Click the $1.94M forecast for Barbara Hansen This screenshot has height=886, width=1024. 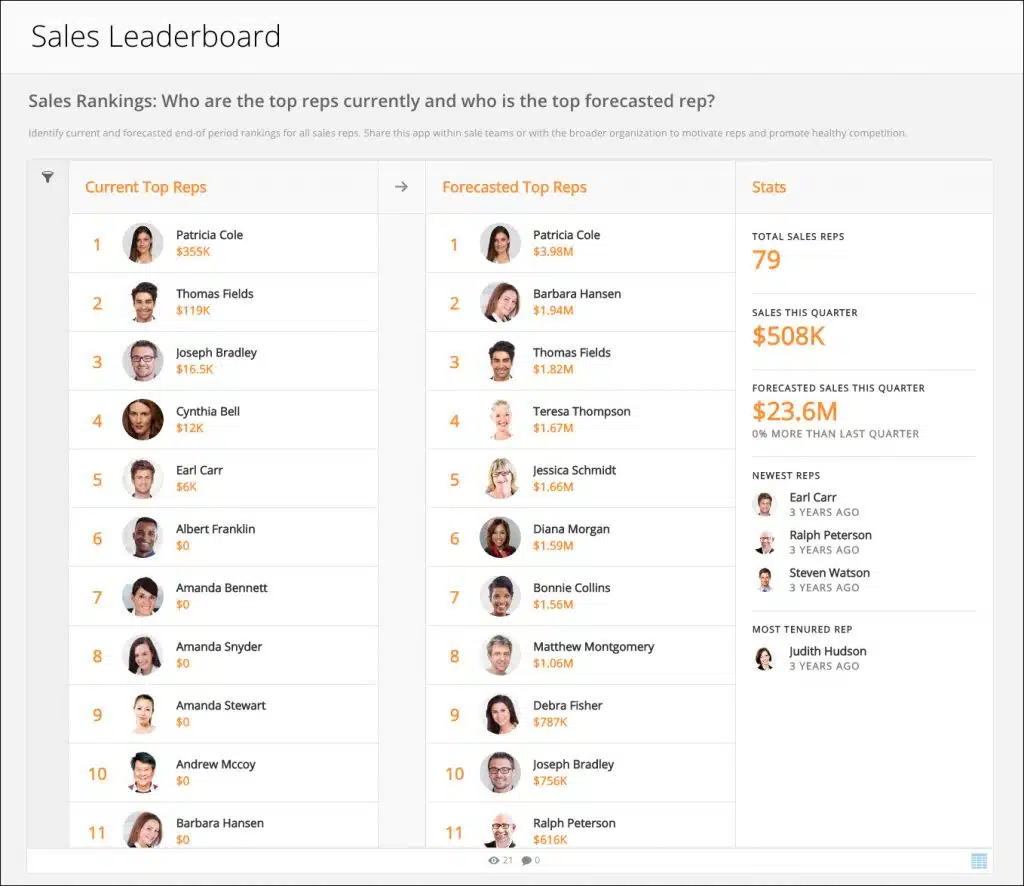tap(553, 310)
